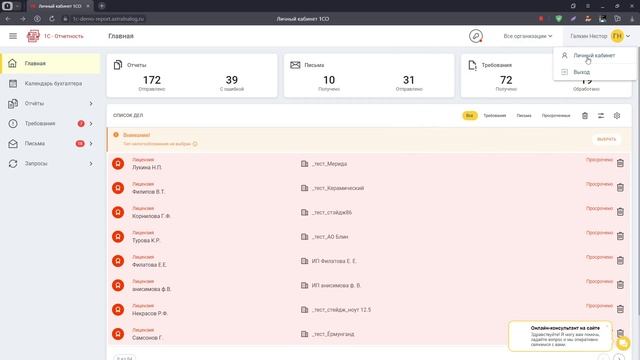Expand the Запросы chevron in the sidebar
The height and width of the screenshot is (360, 640).
click(91, 164)
